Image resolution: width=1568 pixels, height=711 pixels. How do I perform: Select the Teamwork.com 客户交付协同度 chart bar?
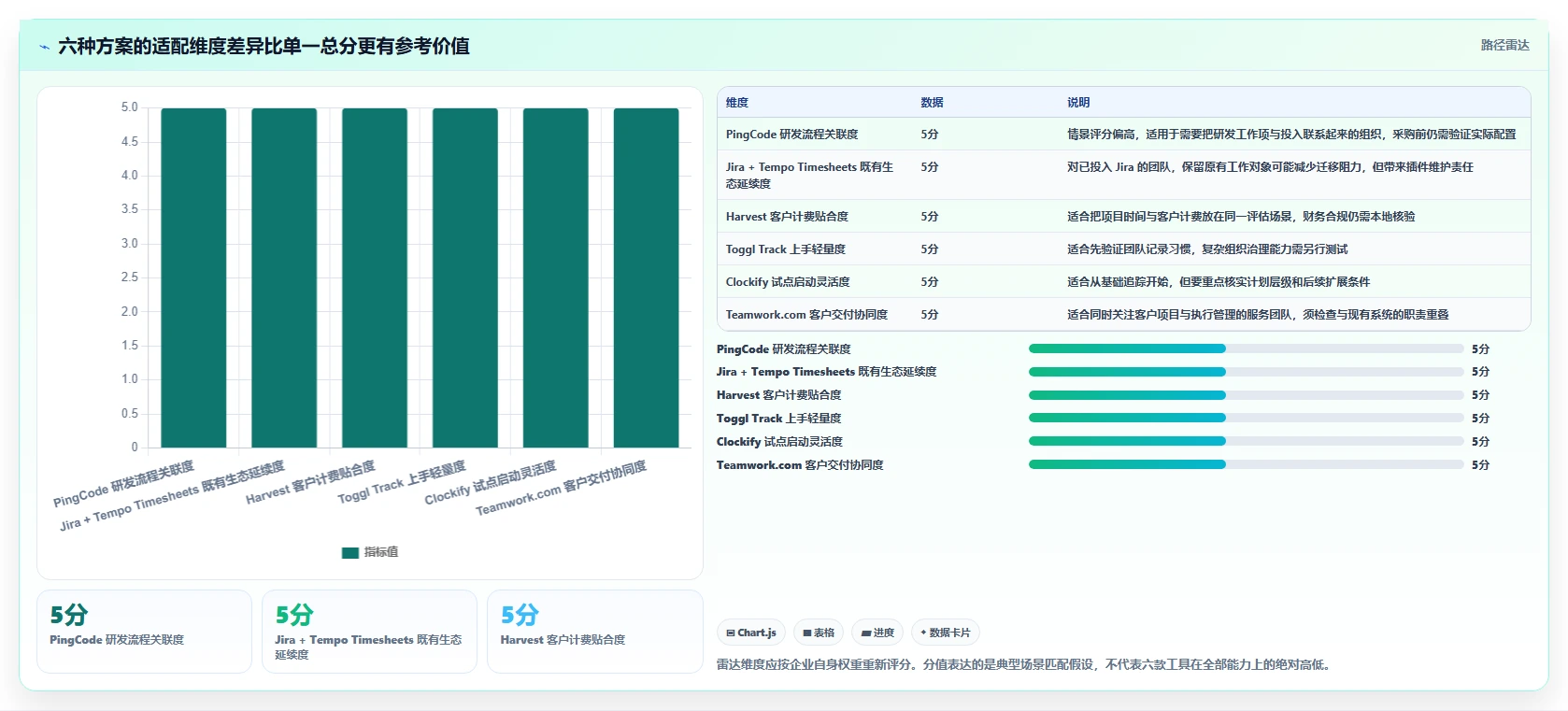[647, 277]
